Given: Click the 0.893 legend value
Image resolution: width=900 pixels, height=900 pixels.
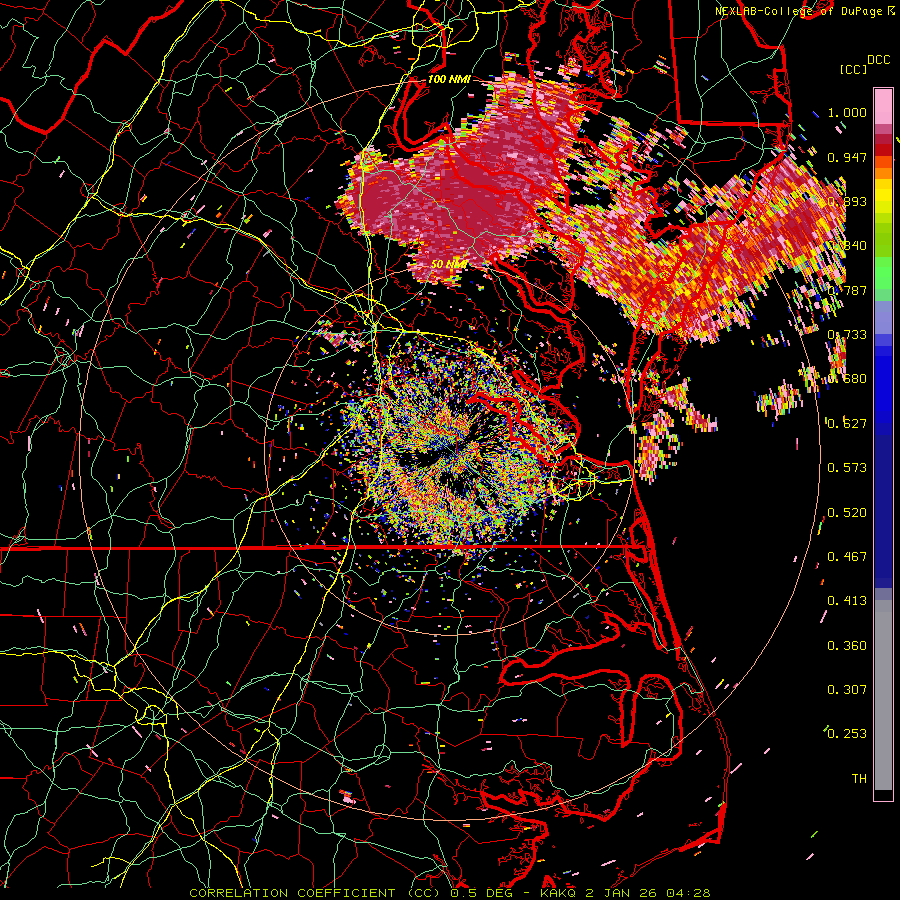Looking at the screenshot, I should coord(847,201).
